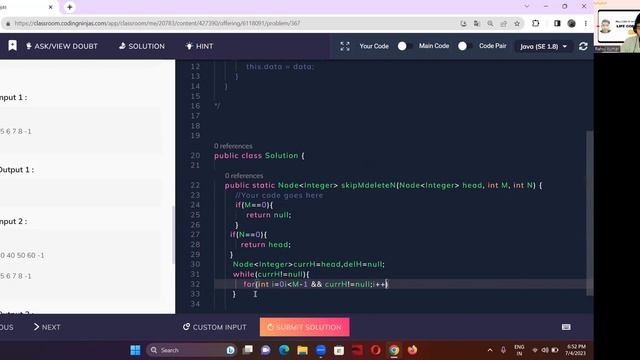Screen dimensions: 640x360
Task: Click the translate icon in the address bar
Action: tap(476, 23)
